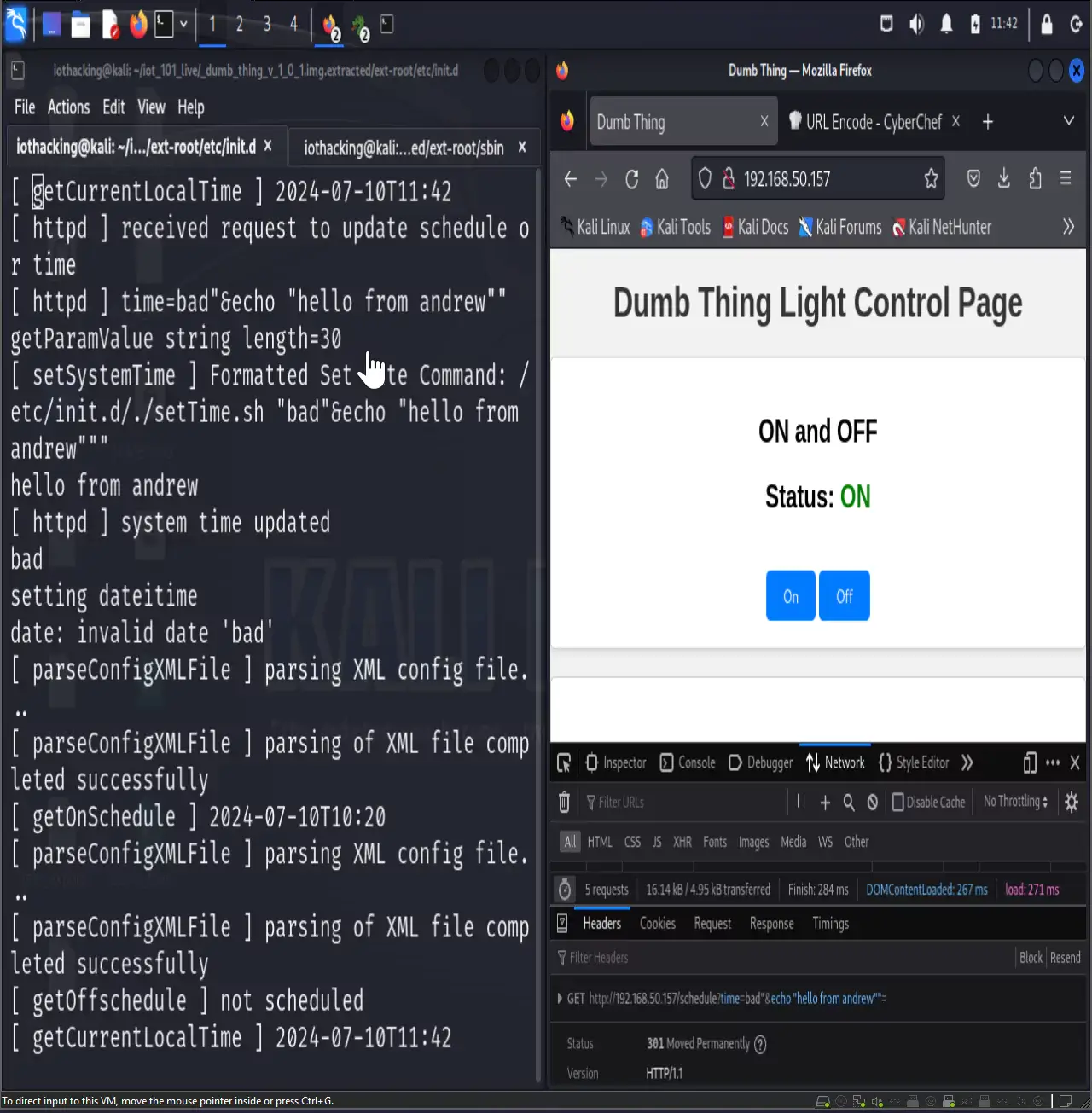Click the Filter URLs input field

648,802
